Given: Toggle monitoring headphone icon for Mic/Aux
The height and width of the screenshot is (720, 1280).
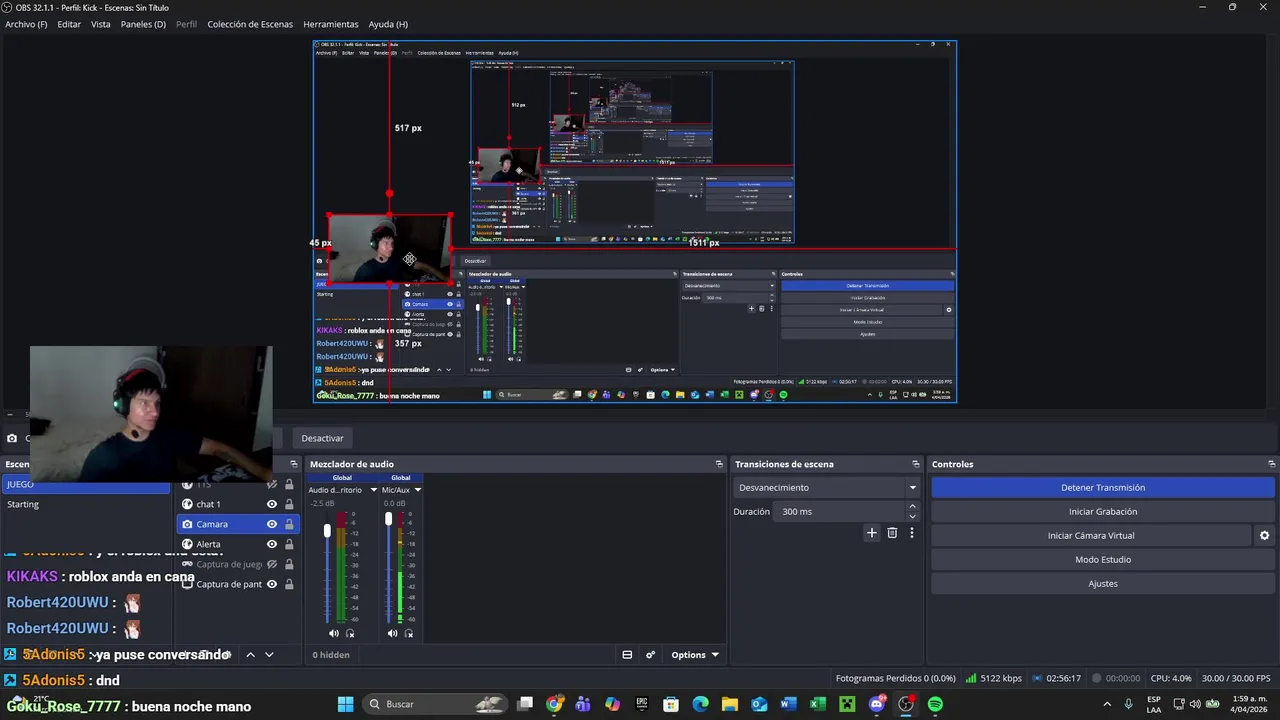Looking at the screenshot, I should coord(408,633).
